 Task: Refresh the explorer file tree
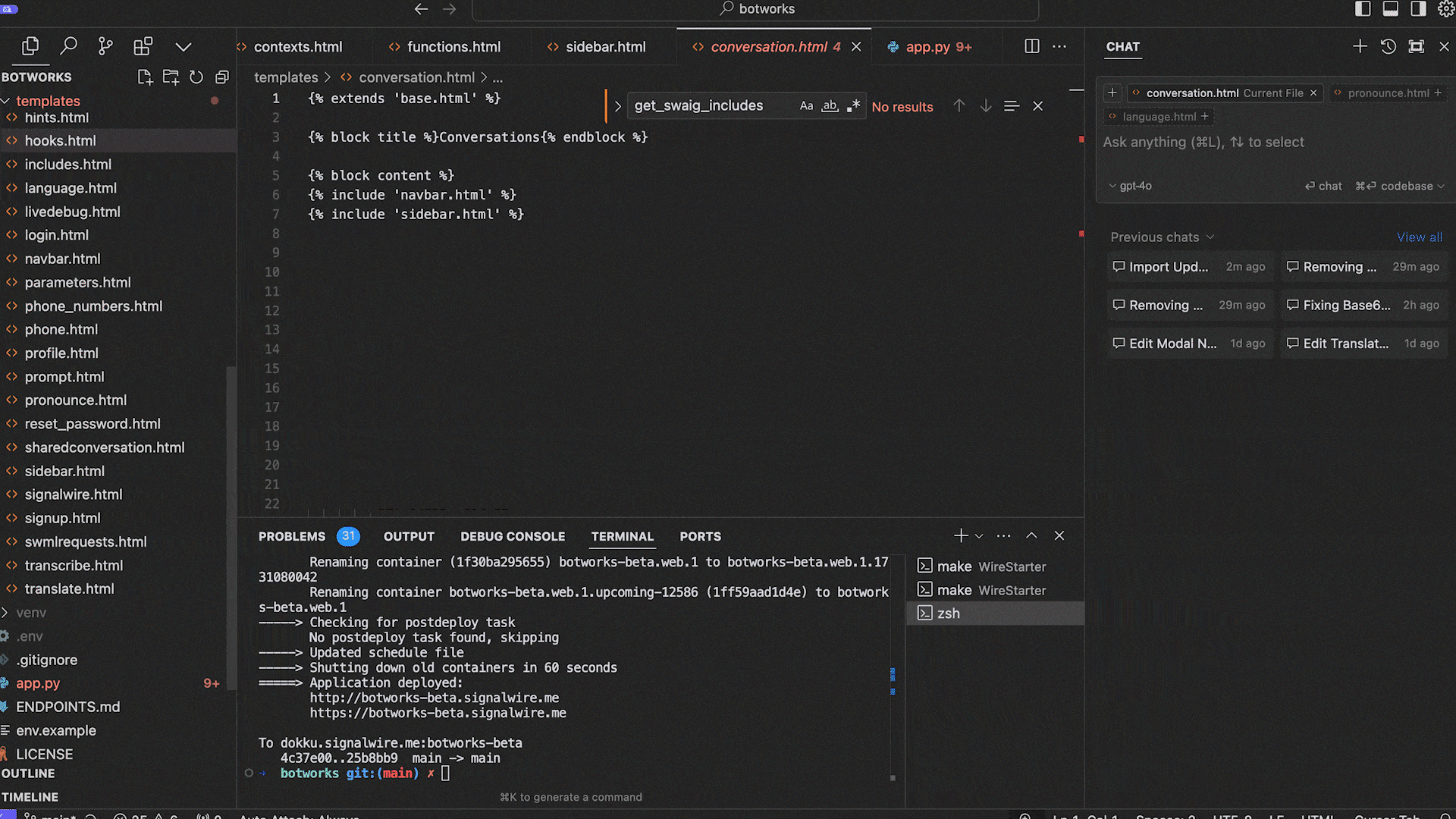click(x=196, y=77)
